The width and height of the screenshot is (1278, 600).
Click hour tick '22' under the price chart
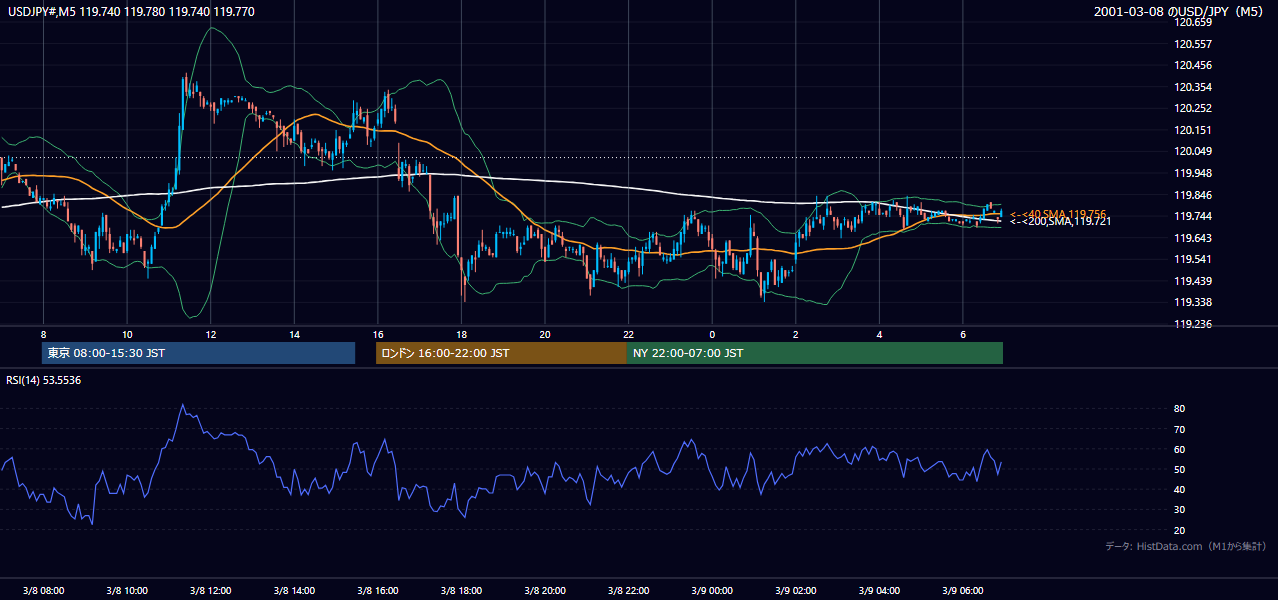click(629, 334)
